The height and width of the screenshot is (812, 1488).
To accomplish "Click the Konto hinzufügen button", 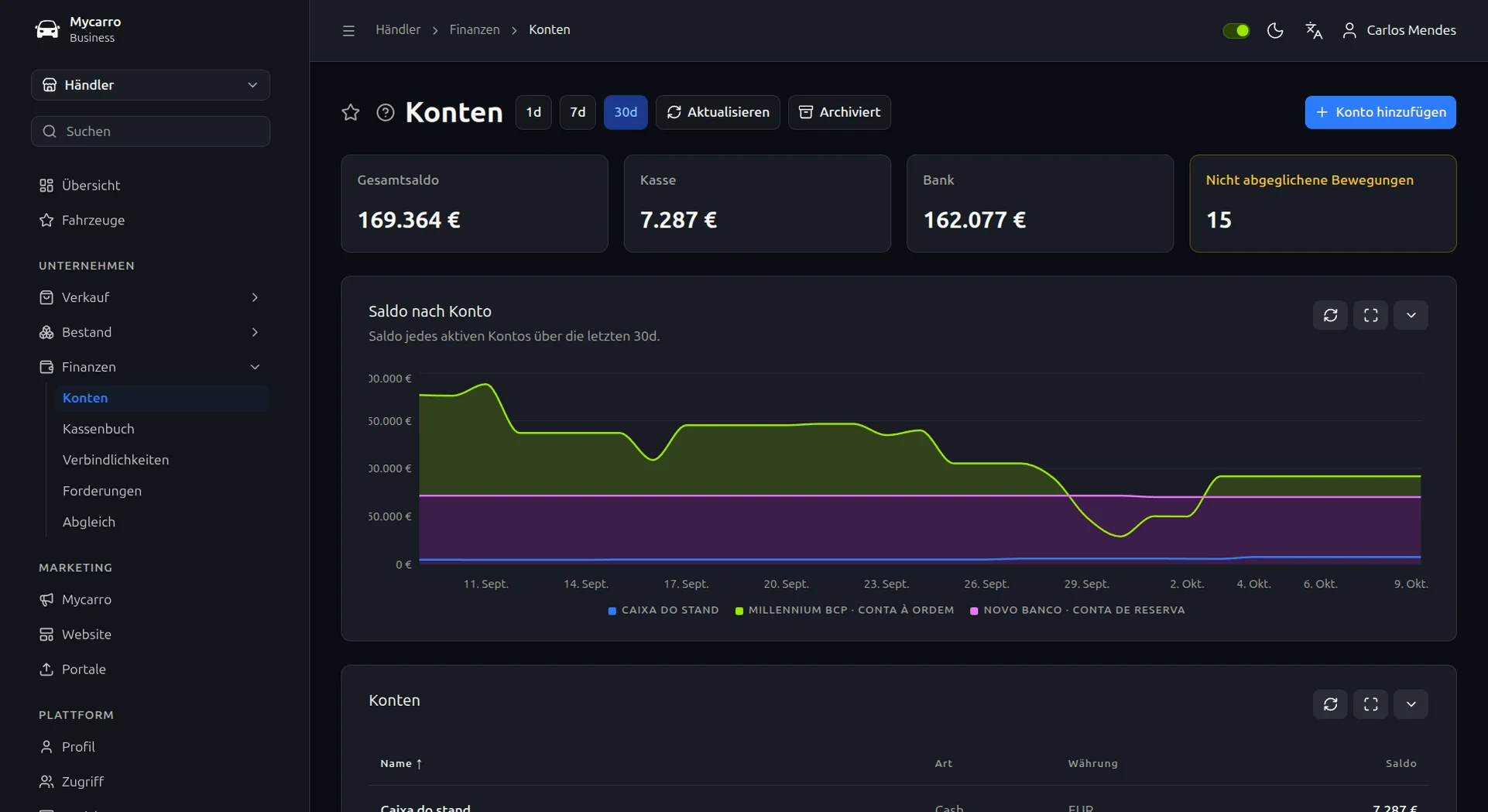I will click(x=1380, y=112).
